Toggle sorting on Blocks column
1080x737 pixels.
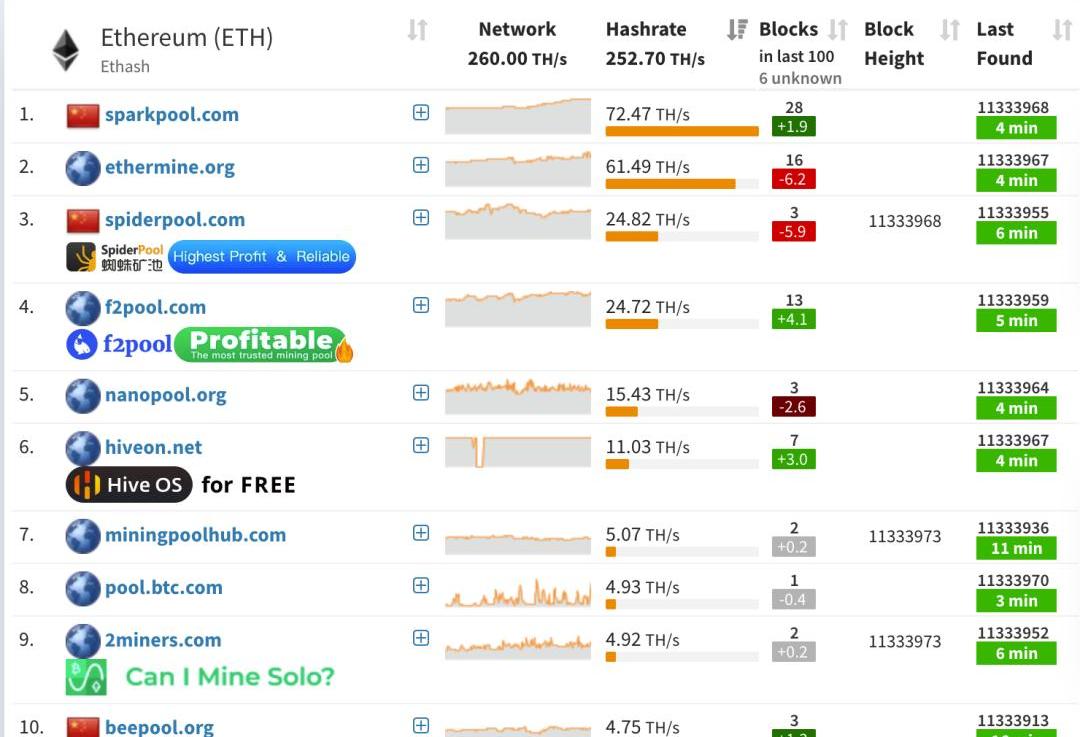[838, 30]
